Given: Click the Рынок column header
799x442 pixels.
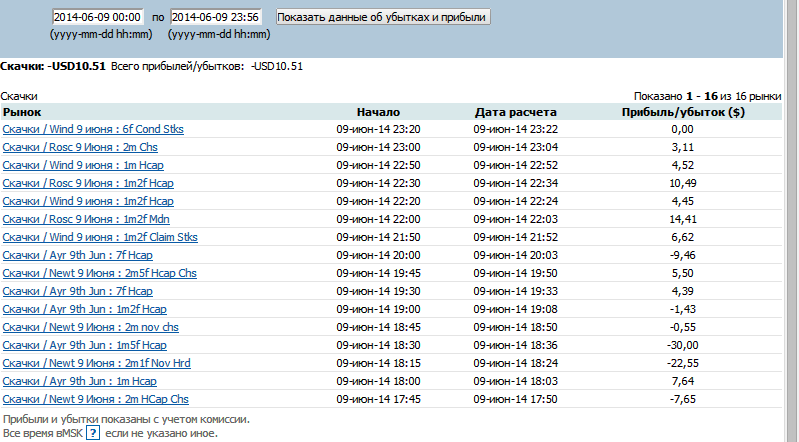Looking at the screenshot, I should (22, 112).
